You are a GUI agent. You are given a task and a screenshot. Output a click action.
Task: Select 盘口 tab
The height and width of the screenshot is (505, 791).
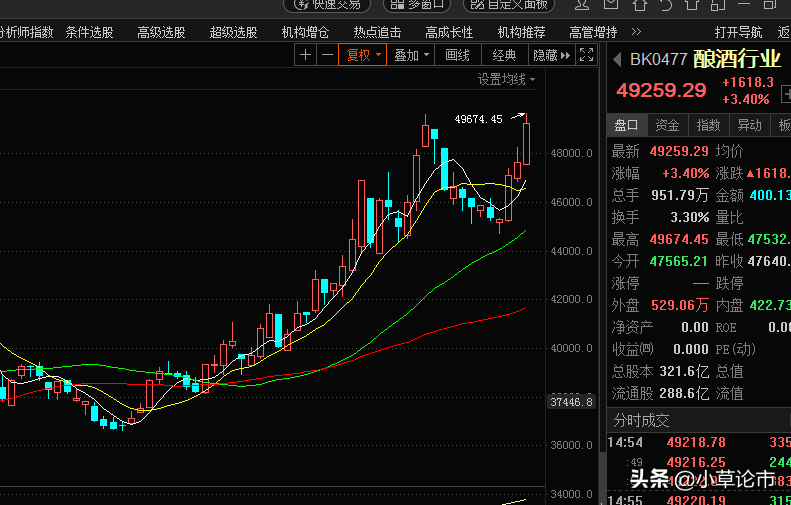[x=627, y=125]
